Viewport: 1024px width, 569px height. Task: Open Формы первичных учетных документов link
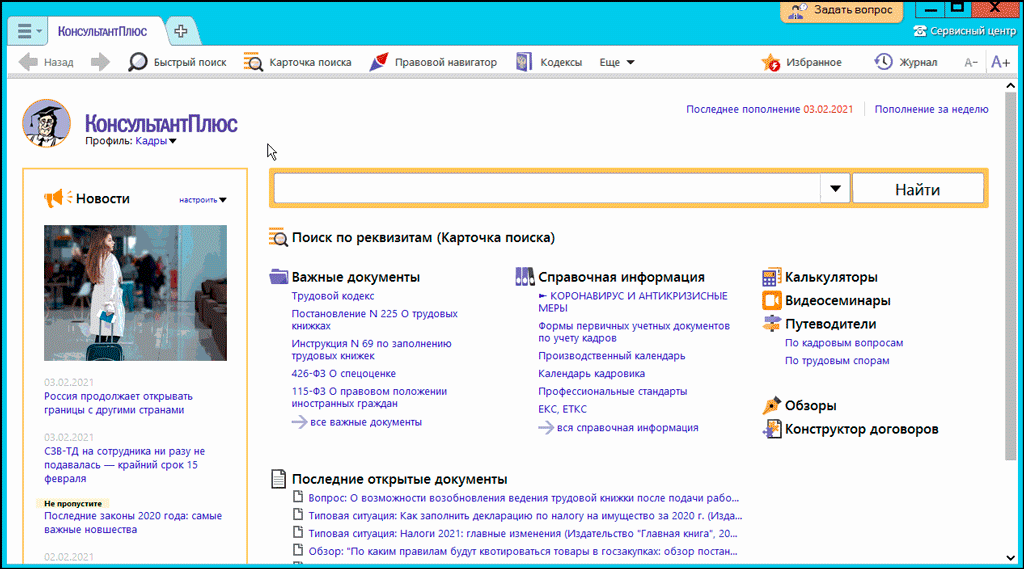click(x=633, y=332)
